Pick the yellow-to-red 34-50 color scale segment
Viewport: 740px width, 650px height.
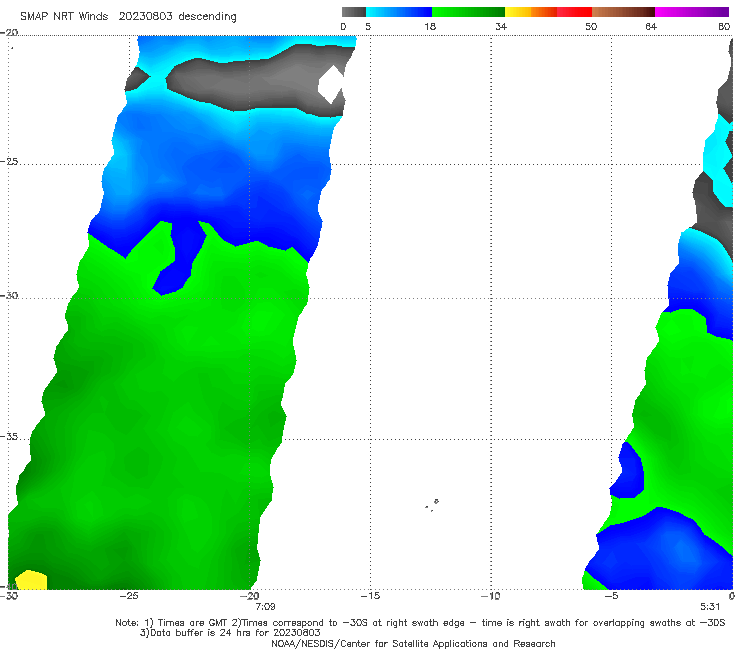[x=548, y=12]
